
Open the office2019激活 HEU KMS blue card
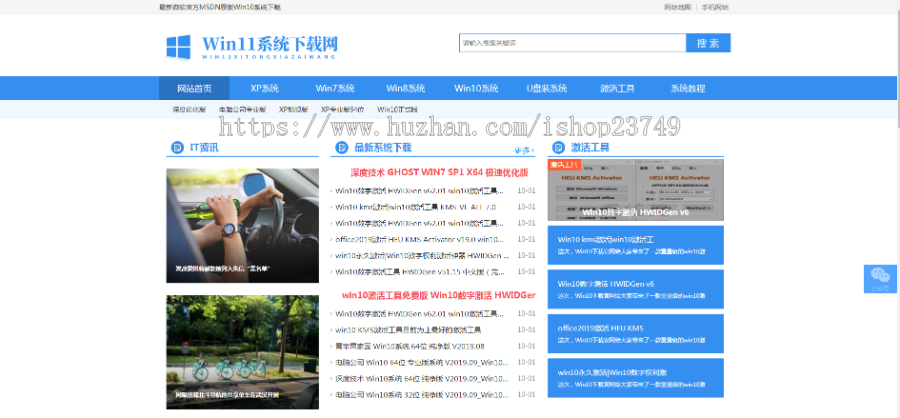pyautogui.click(x=635, y=334)
